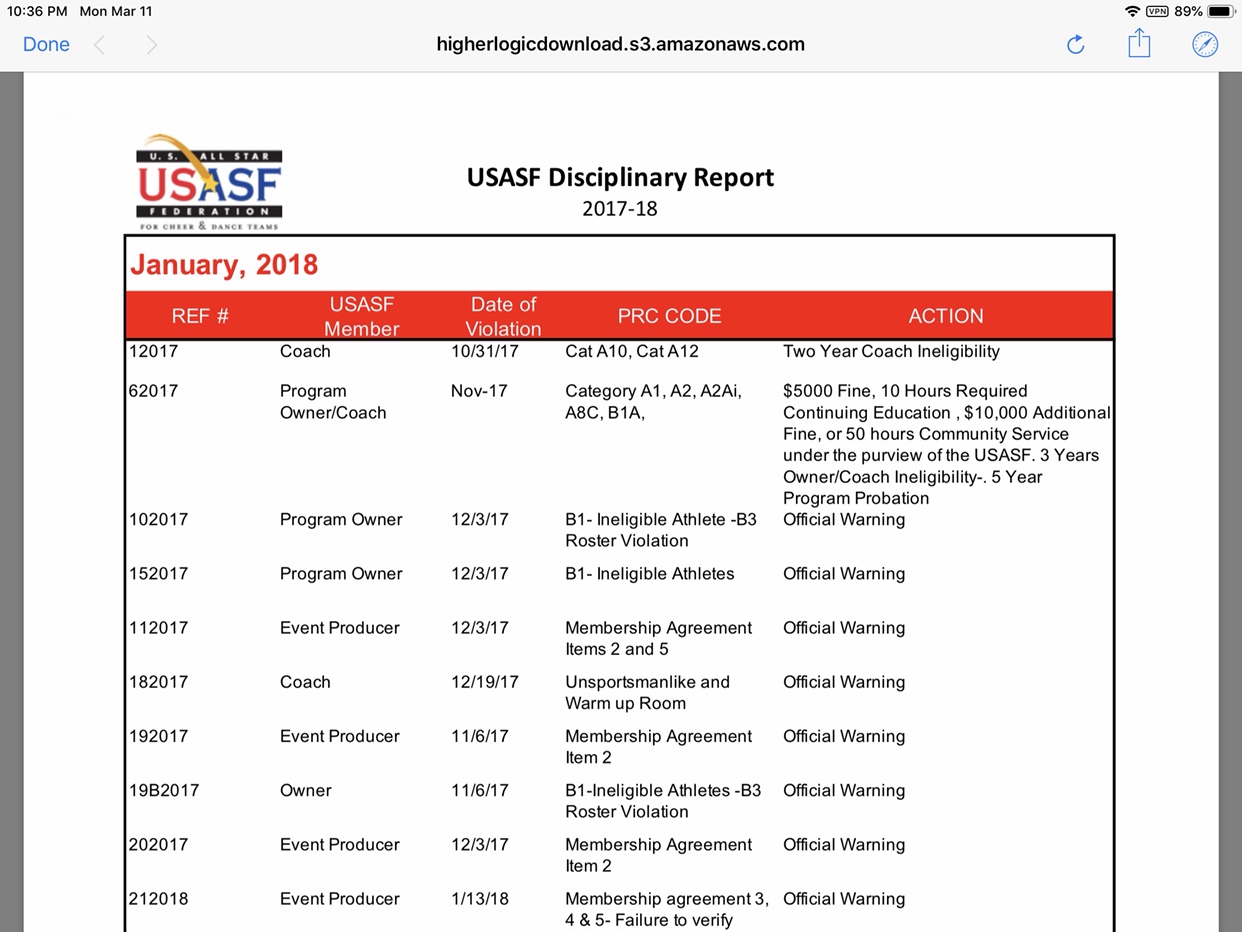
Task: Select Coach member in row 182017
Action: pos(305,681)
